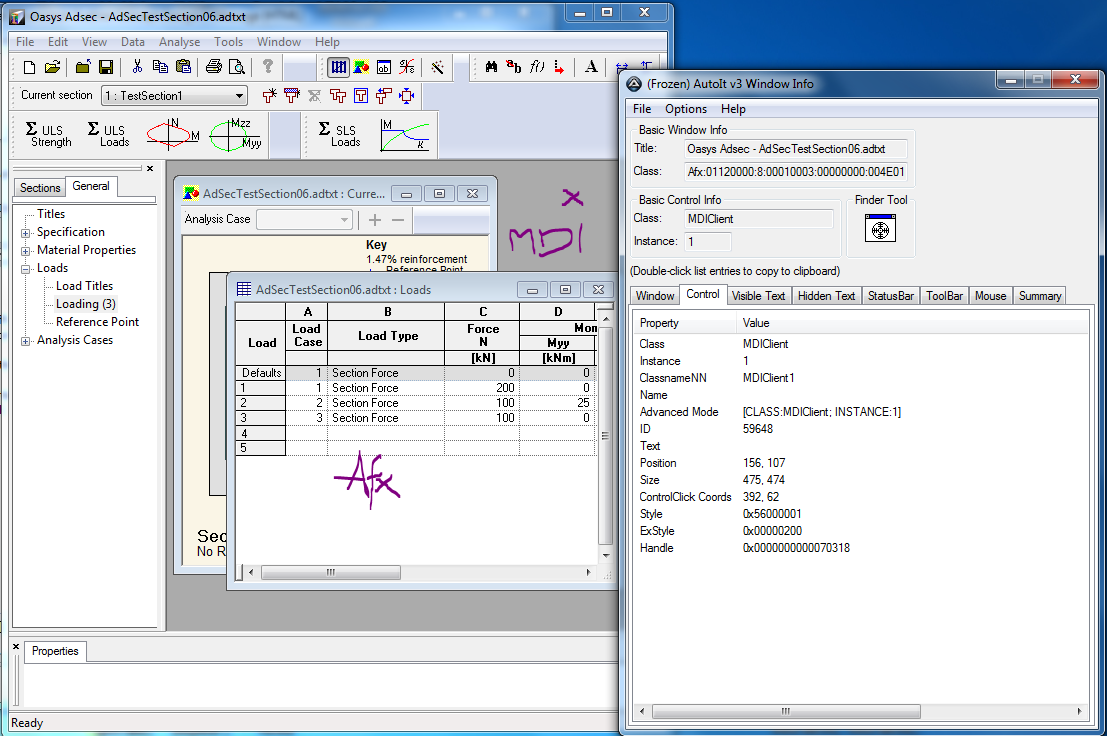Switch to the Summary tab in AutoIt

(1039, 296)
